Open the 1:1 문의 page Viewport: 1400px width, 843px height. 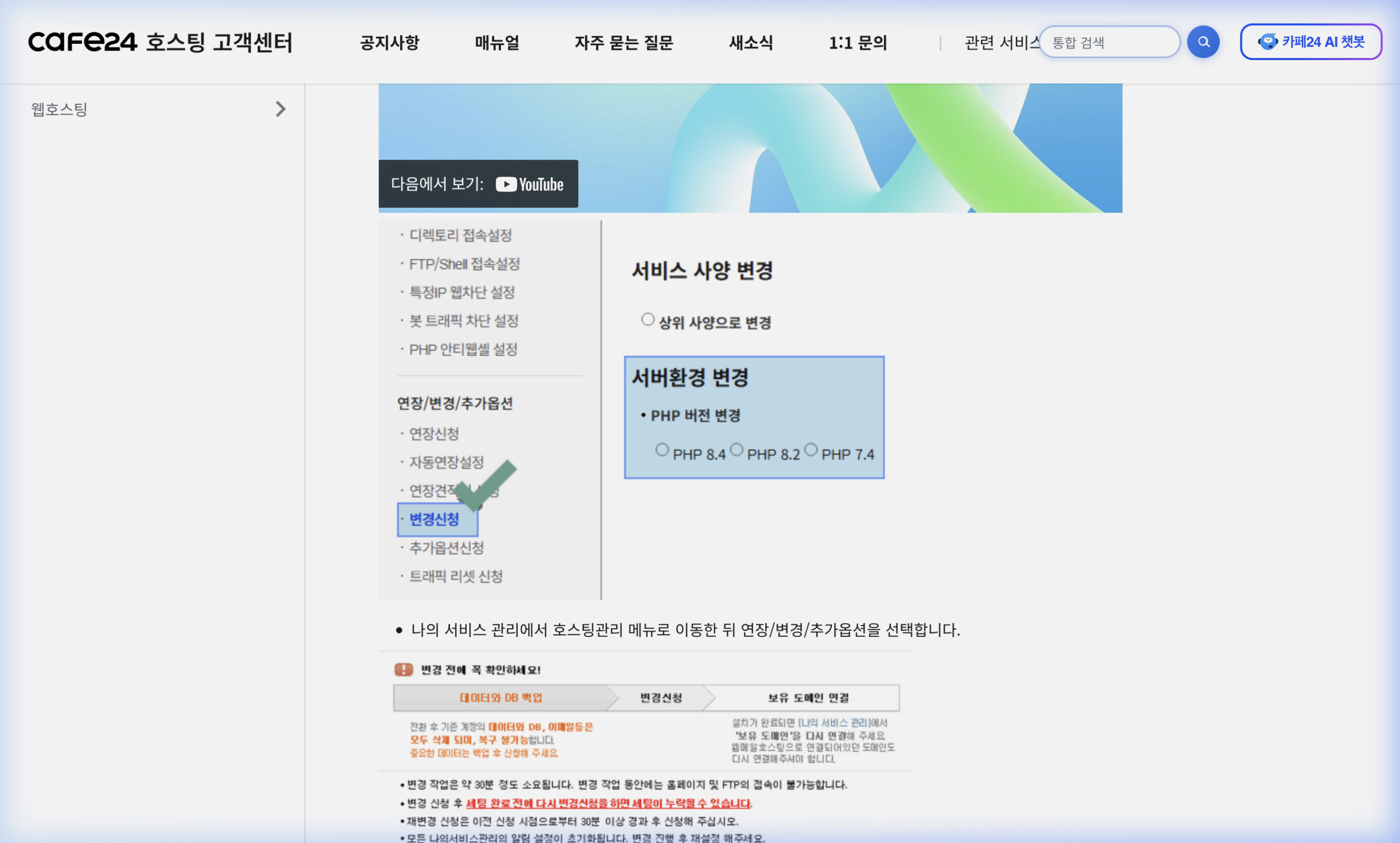pos(858,43)
